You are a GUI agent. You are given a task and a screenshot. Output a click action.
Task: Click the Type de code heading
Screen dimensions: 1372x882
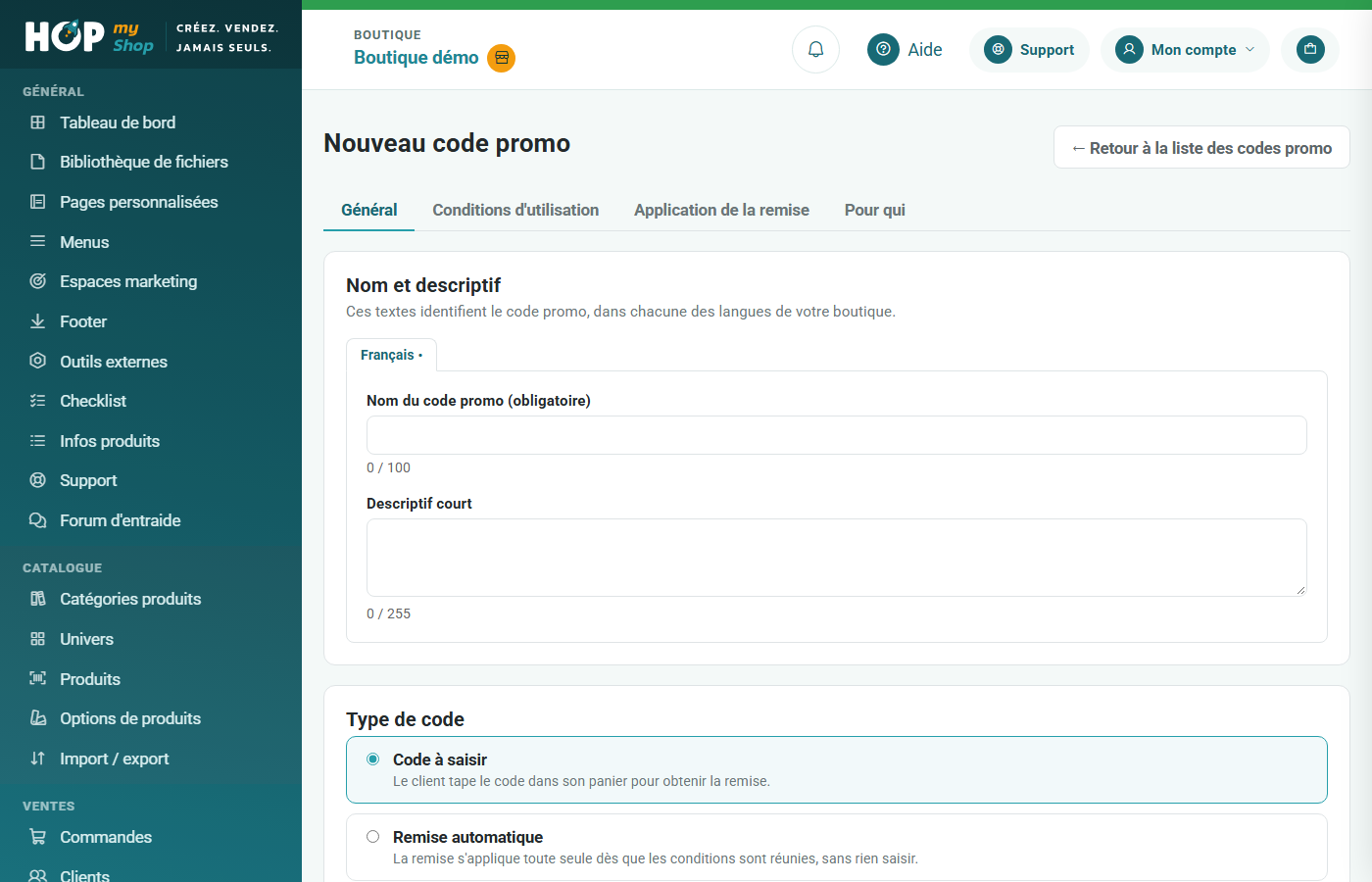click(x=405, y=719)
